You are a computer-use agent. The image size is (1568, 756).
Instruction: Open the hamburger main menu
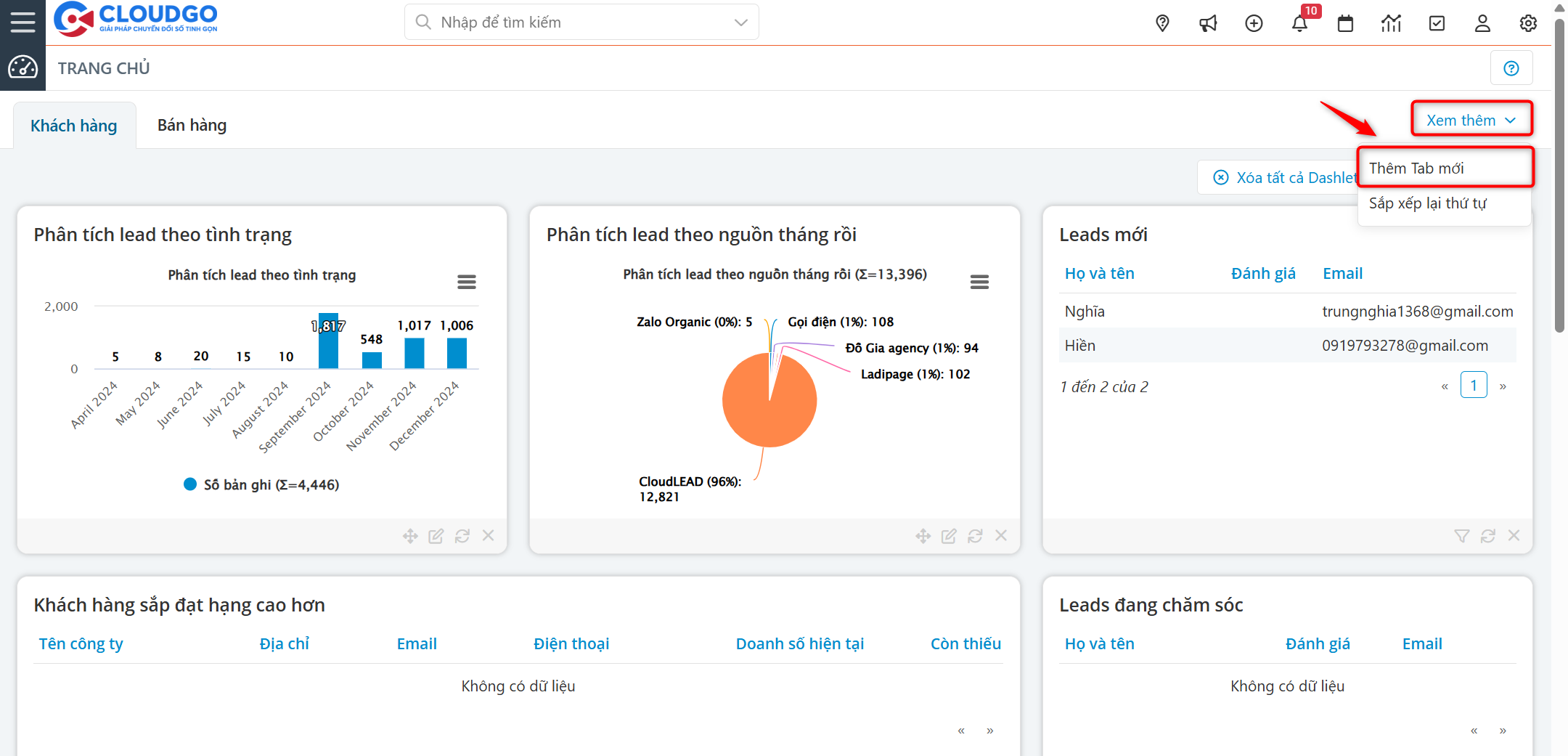pyautogui.click(x=23, y=22)
